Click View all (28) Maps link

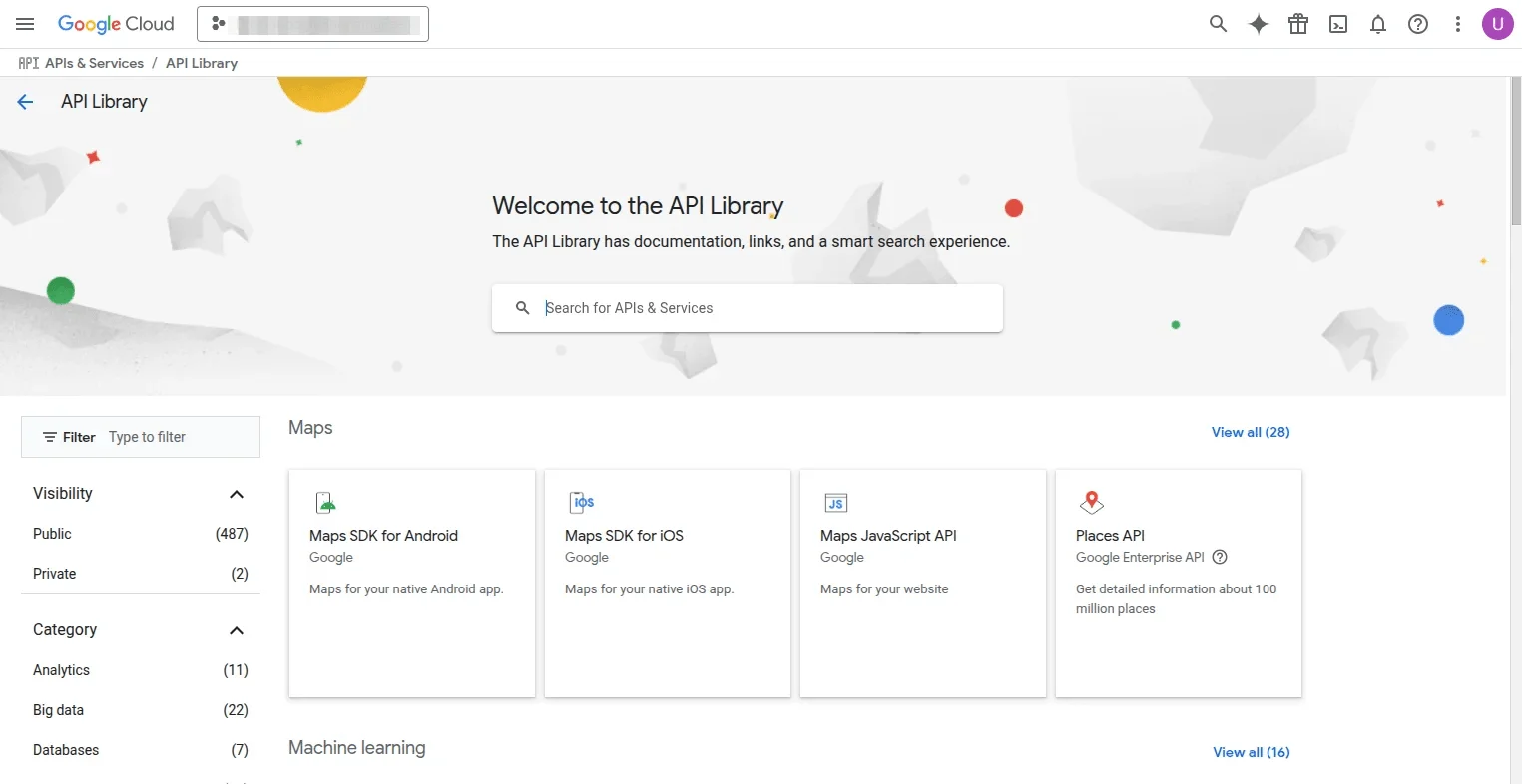pyautogui.click(x=1250, y=432)
